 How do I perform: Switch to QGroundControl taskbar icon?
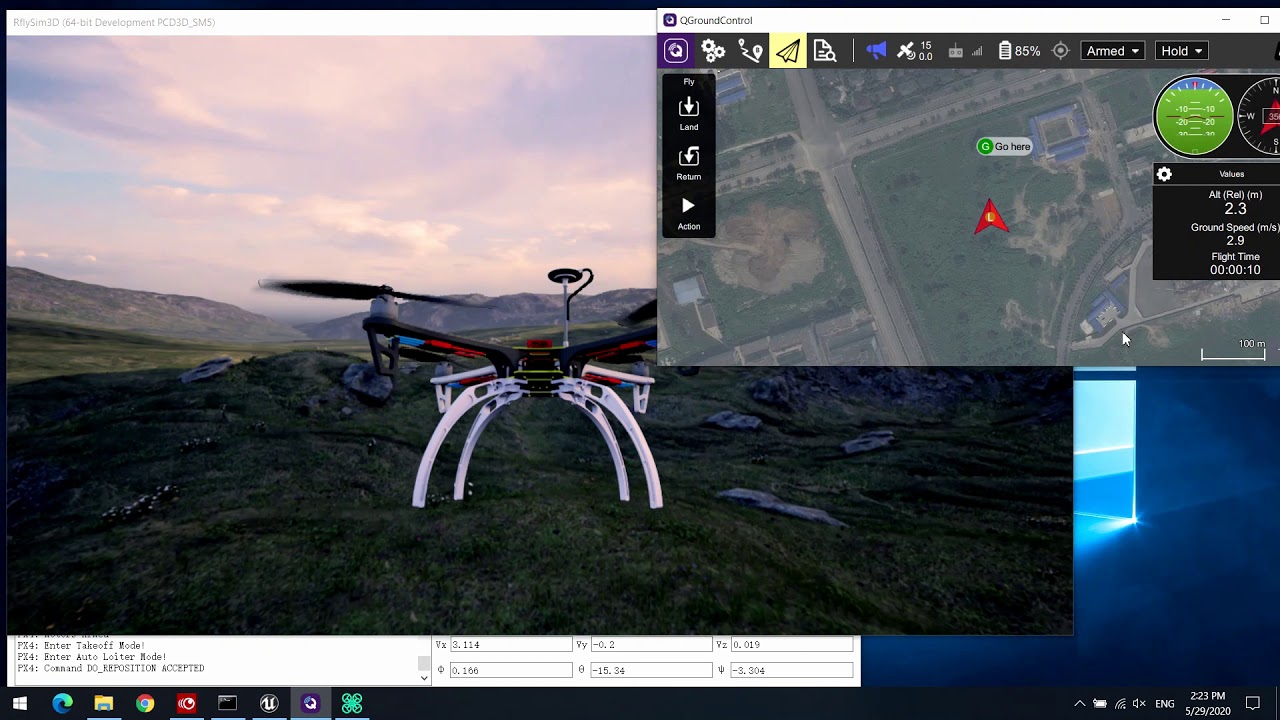pos(310,704)
